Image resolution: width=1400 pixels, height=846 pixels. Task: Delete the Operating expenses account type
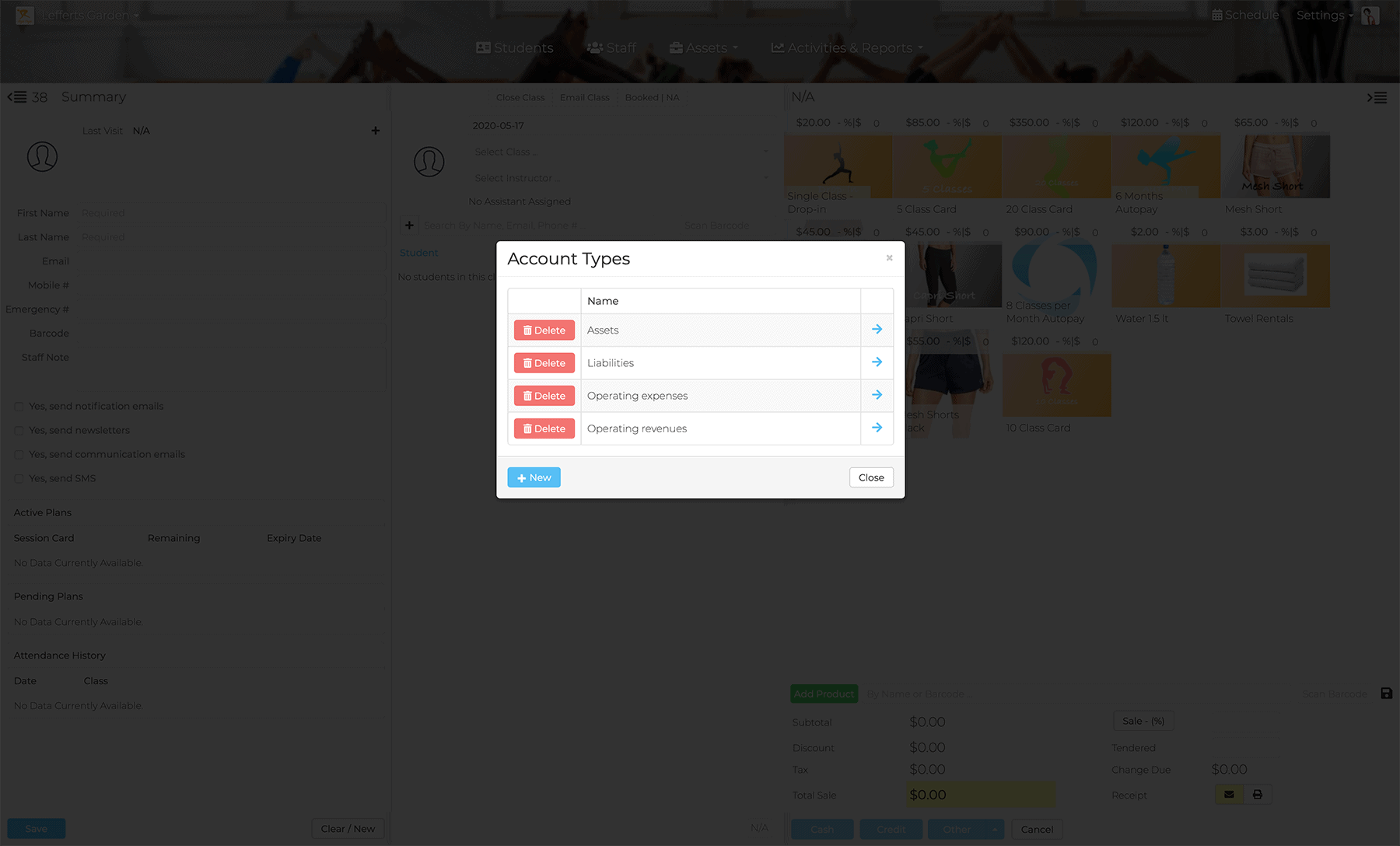[544, 396]
